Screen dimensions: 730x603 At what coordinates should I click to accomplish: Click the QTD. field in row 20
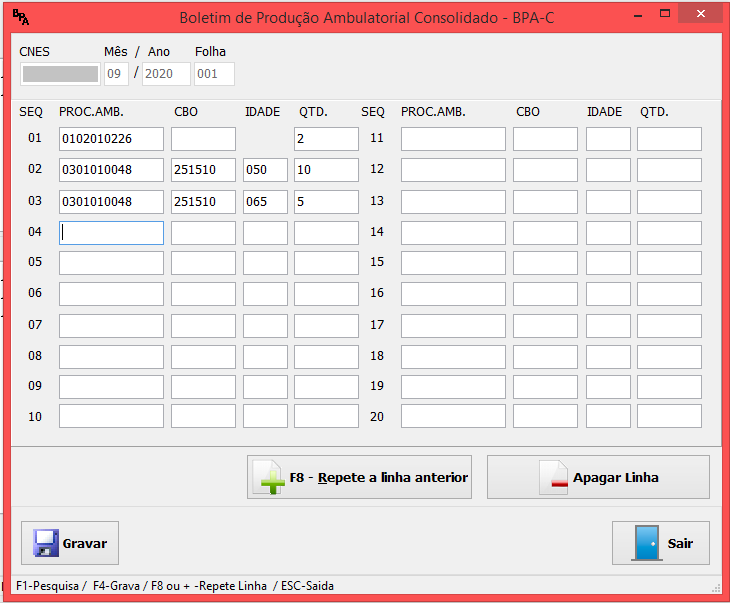(x=669, y=416)
